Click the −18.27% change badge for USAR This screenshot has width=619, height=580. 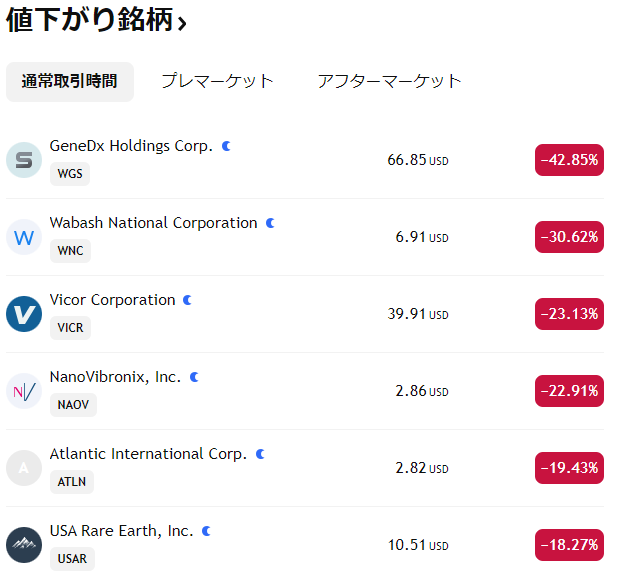[x=569, y=545]
